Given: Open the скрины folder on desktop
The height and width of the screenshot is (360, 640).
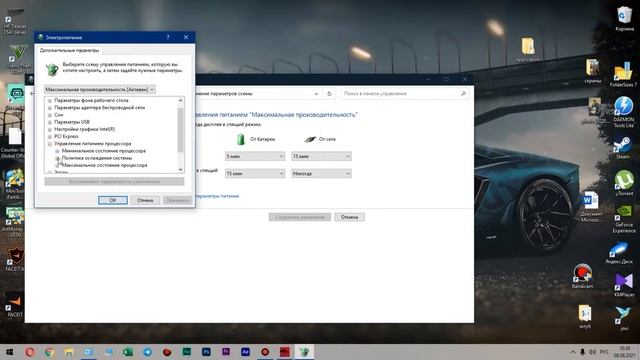Looking at the screenshot, I should [x=592, y=71].
